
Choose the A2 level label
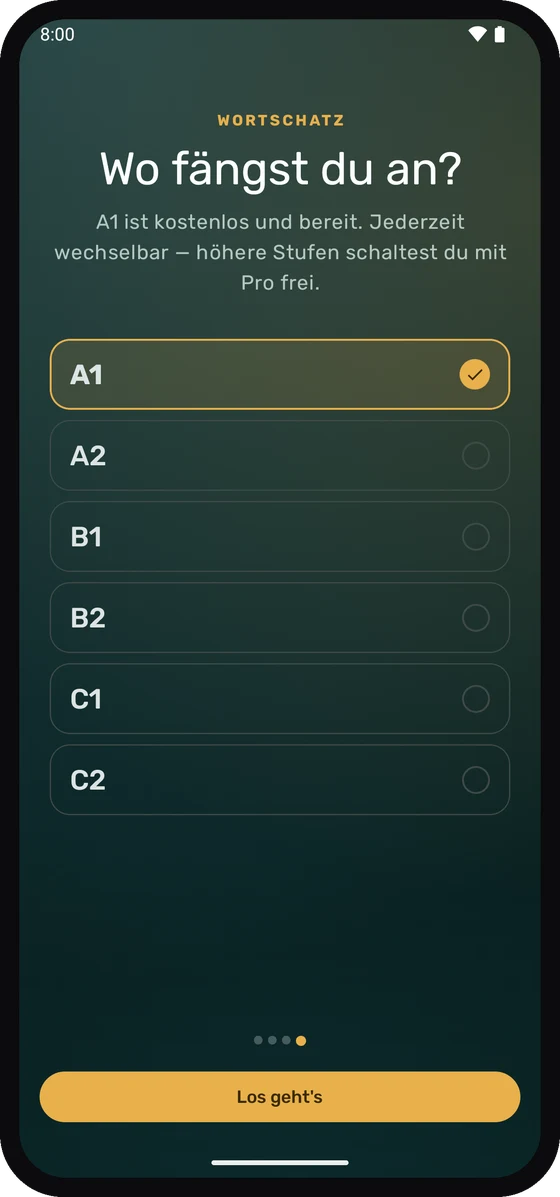88,457
